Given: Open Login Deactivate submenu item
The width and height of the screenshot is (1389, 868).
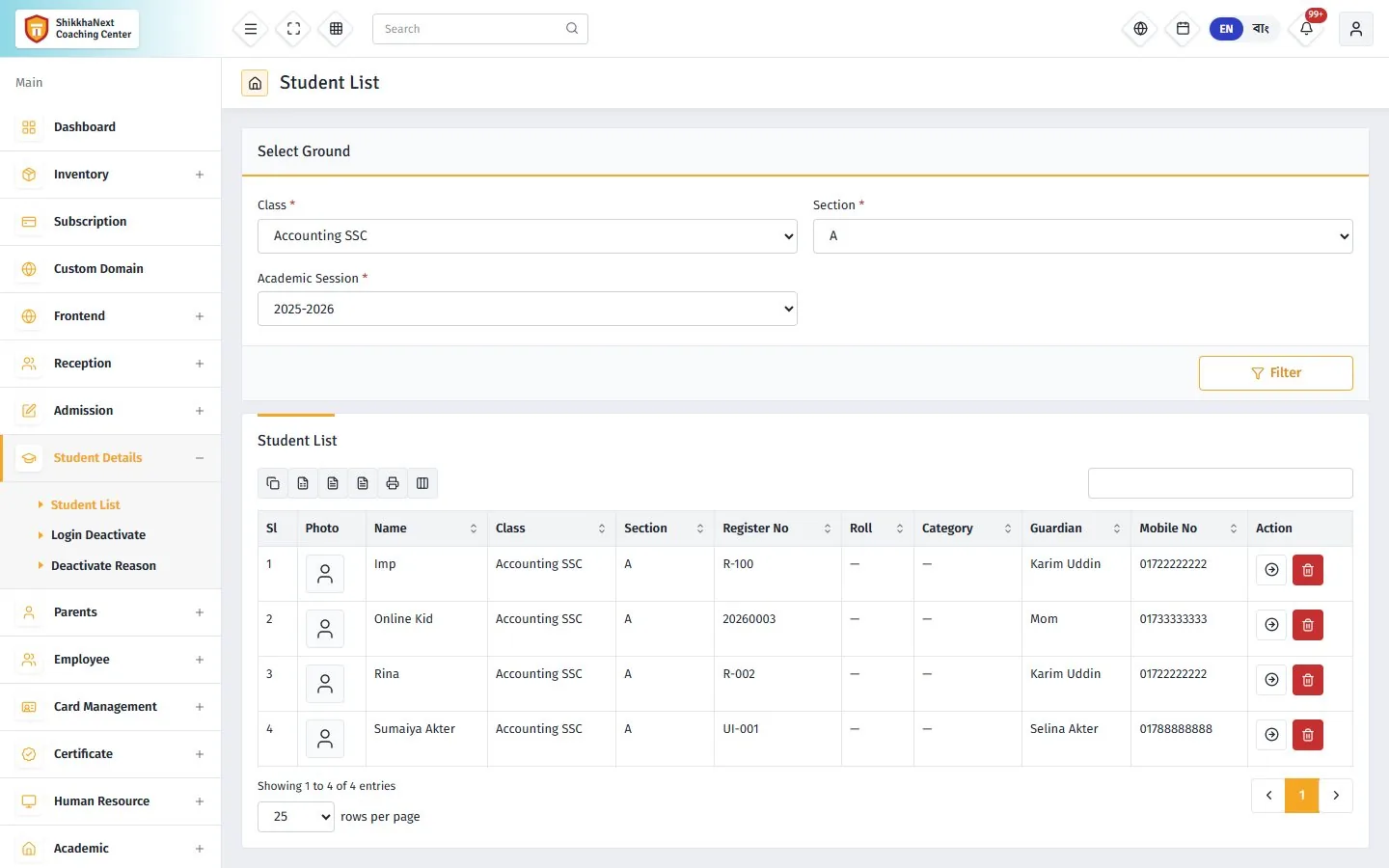Looking at the screenshot, I should tap(98, 535).
